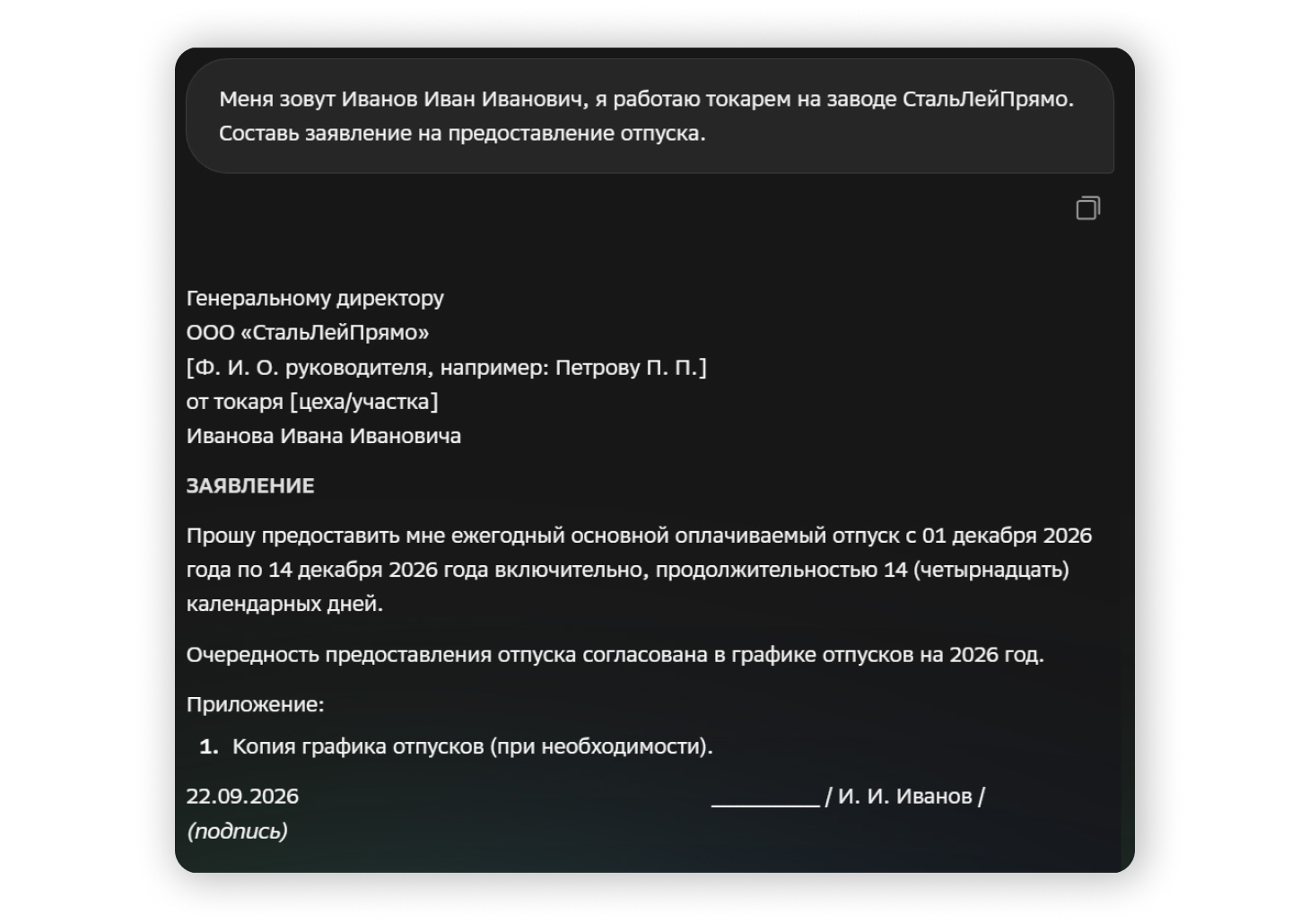This screenshot has width=1309, height=924.
Task: Click the user message bubble about Иванов Иван Иванович
Action: (650, 116)
